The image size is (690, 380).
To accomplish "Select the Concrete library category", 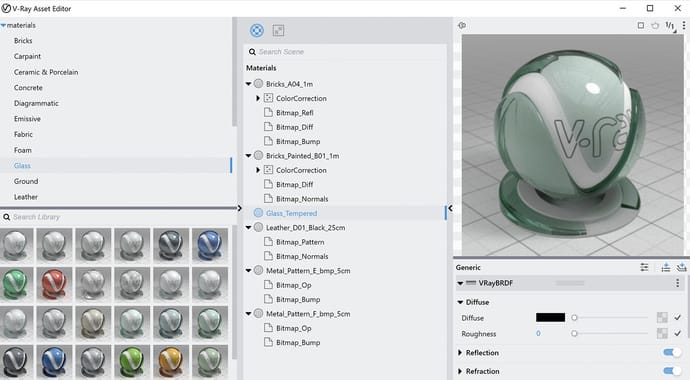I will click(28, 88).
